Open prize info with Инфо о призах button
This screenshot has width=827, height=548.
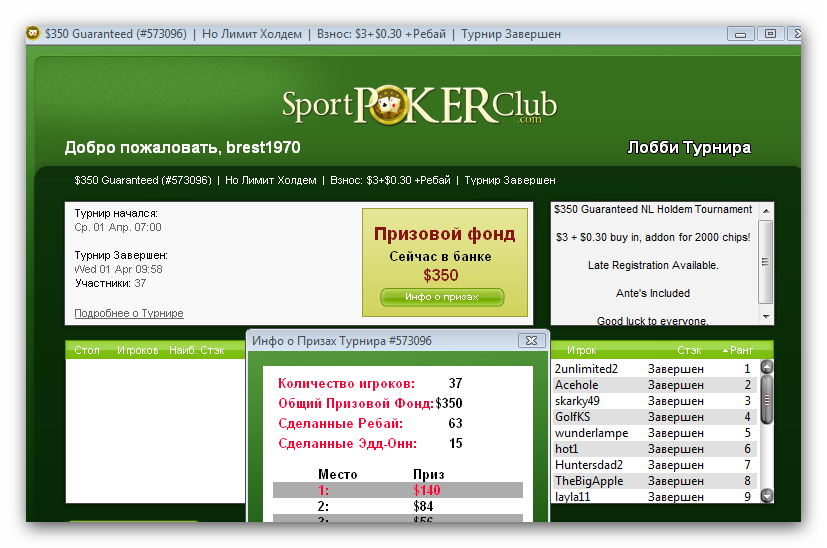(442, 297)
